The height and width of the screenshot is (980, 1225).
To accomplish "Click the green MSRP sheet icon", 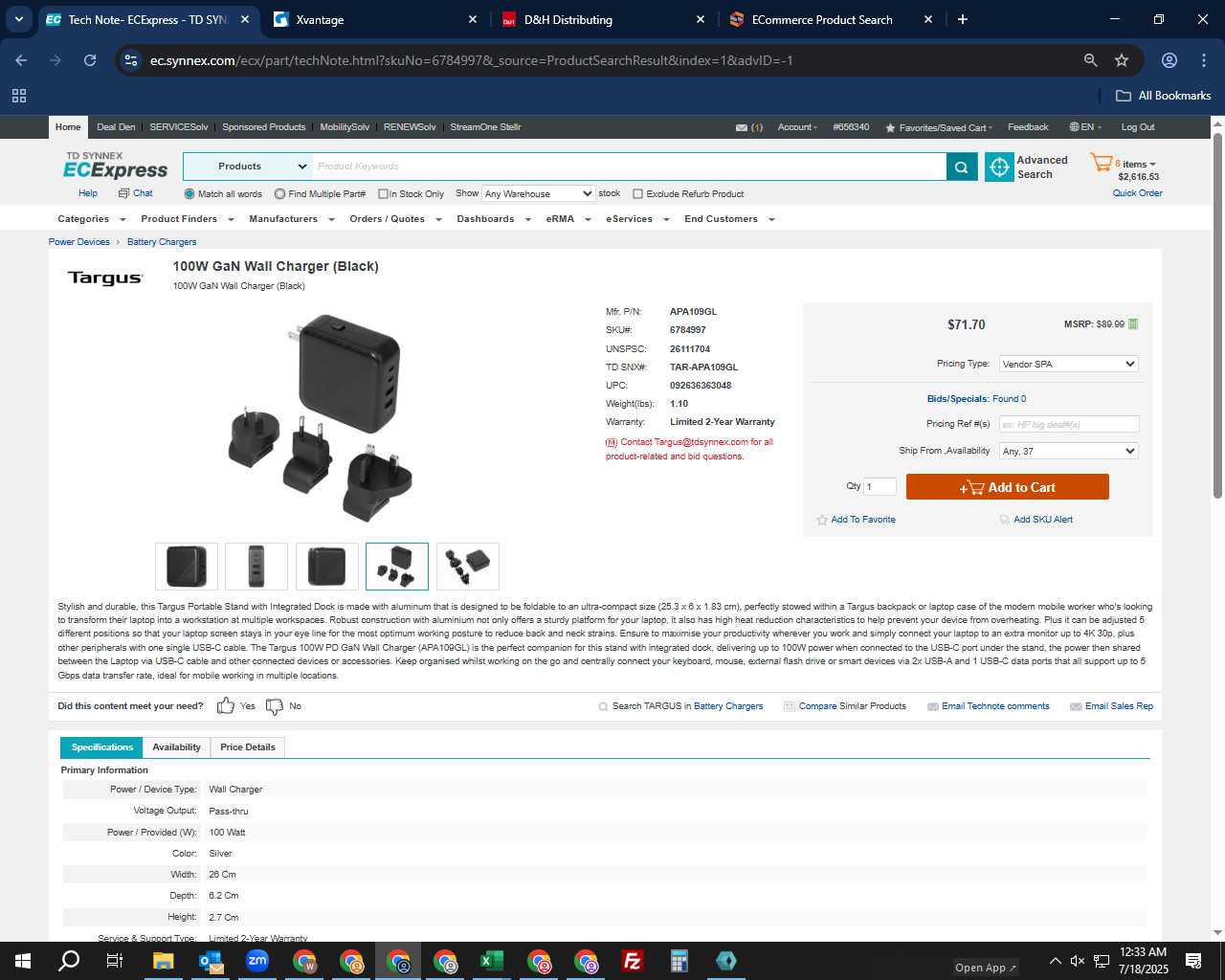I will point(1133,324).
